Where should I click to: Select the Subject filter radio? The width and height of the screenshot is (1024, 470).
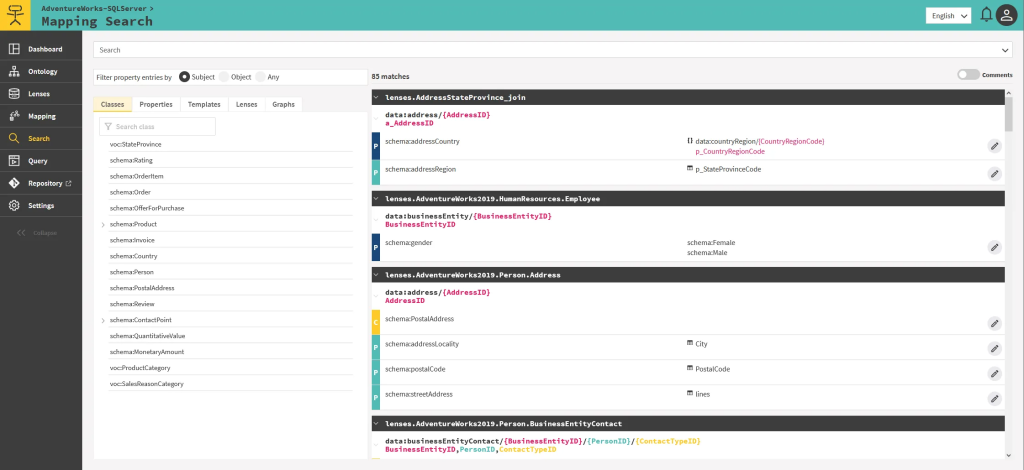(184, 77)
